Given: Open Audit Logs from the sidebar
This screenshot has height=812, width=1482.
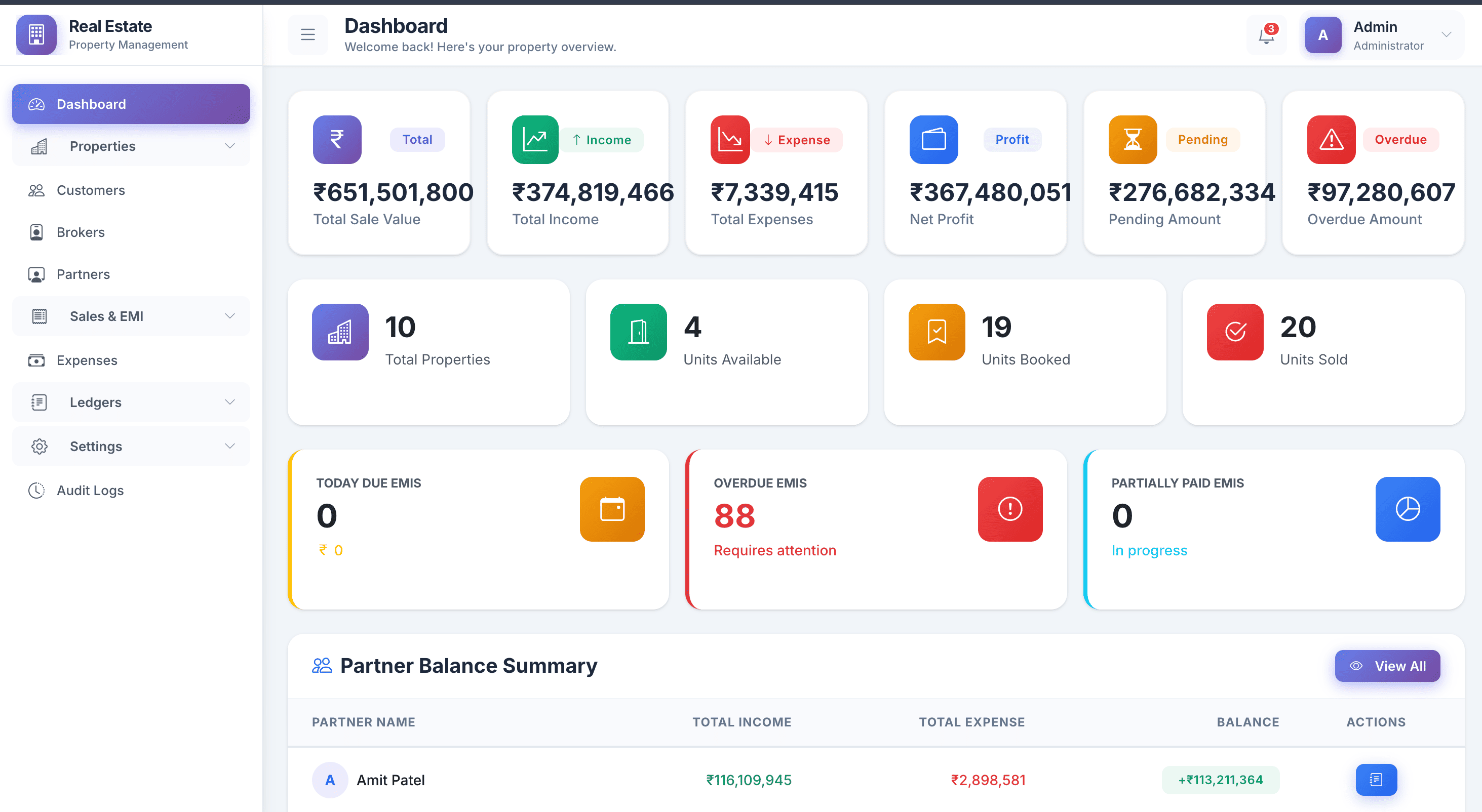Looking at the screenshot, I should point(90,491).
